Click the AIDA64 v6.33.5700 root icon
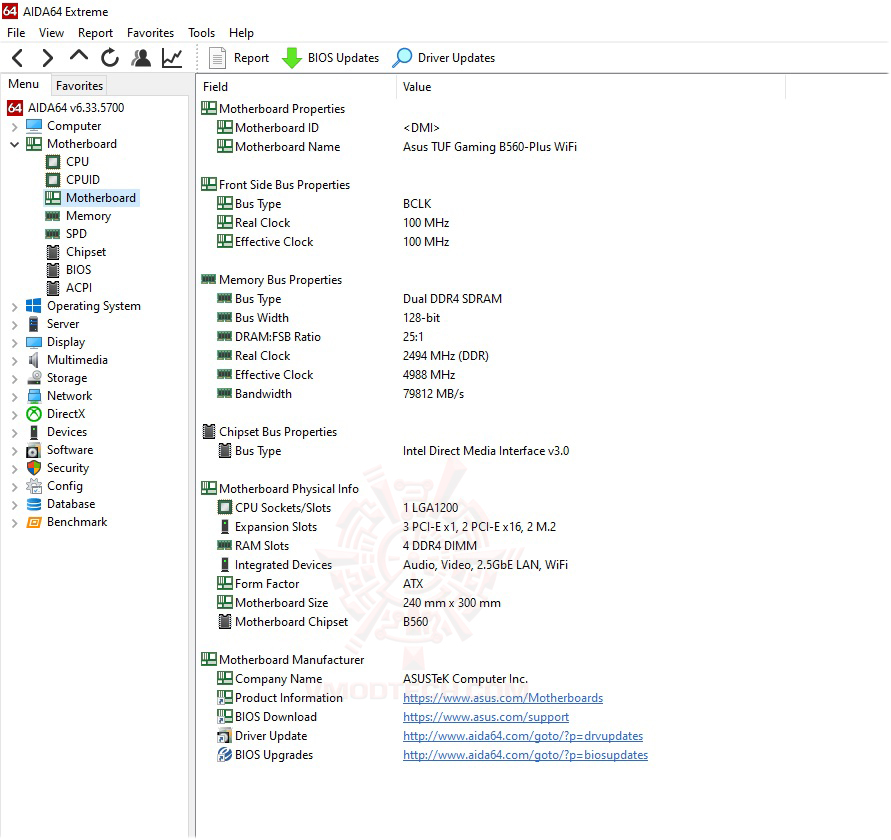Screen dimensions: 891x840 [x=15, y=108]
